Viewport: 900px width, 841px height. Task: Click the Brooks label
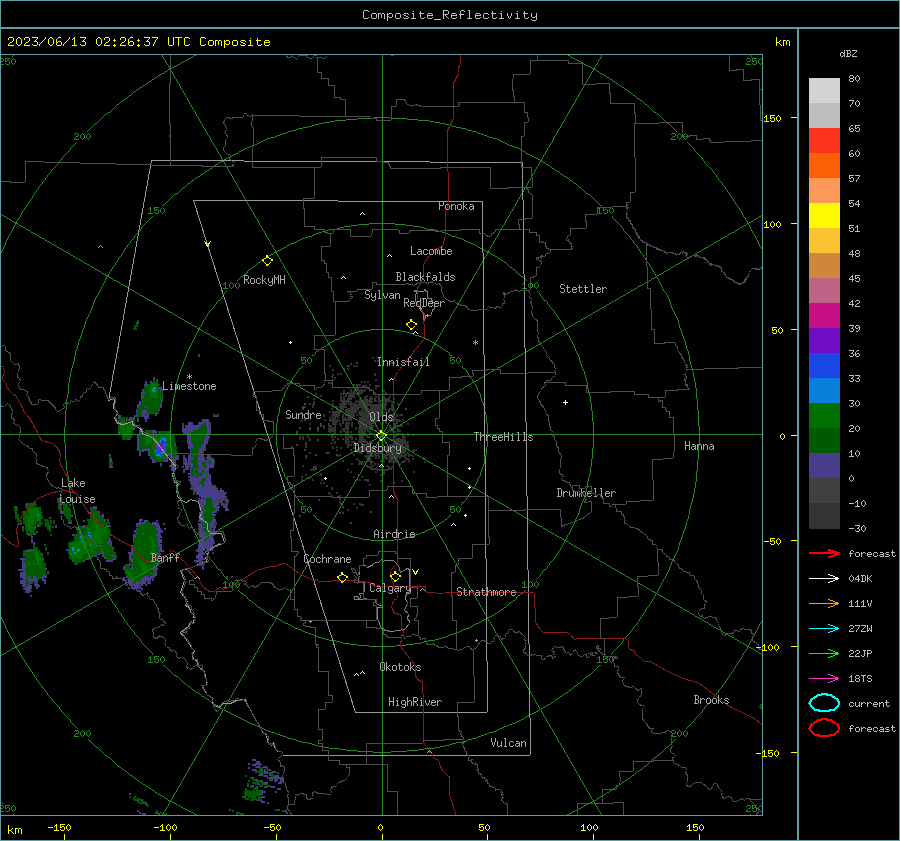coord(711,700)
